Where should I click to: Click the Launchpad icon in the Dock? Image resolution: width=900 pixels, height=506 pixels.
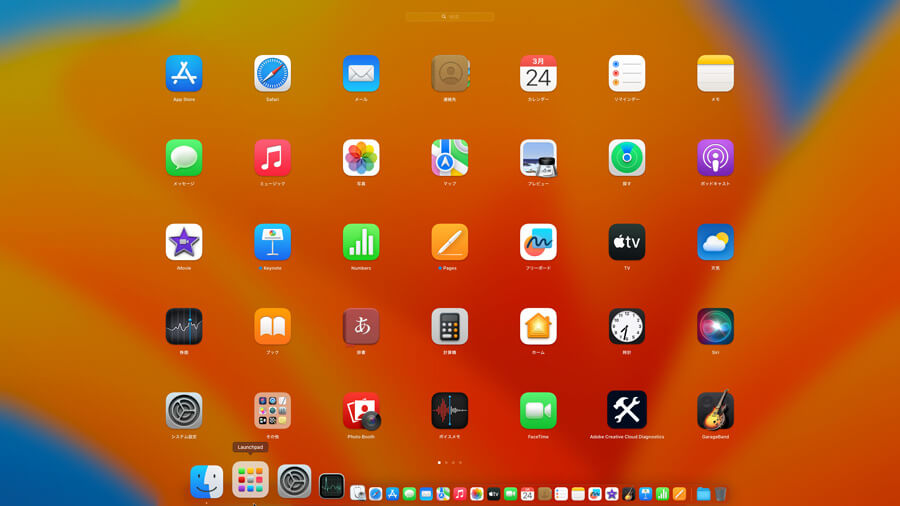[x=250, y=480]
